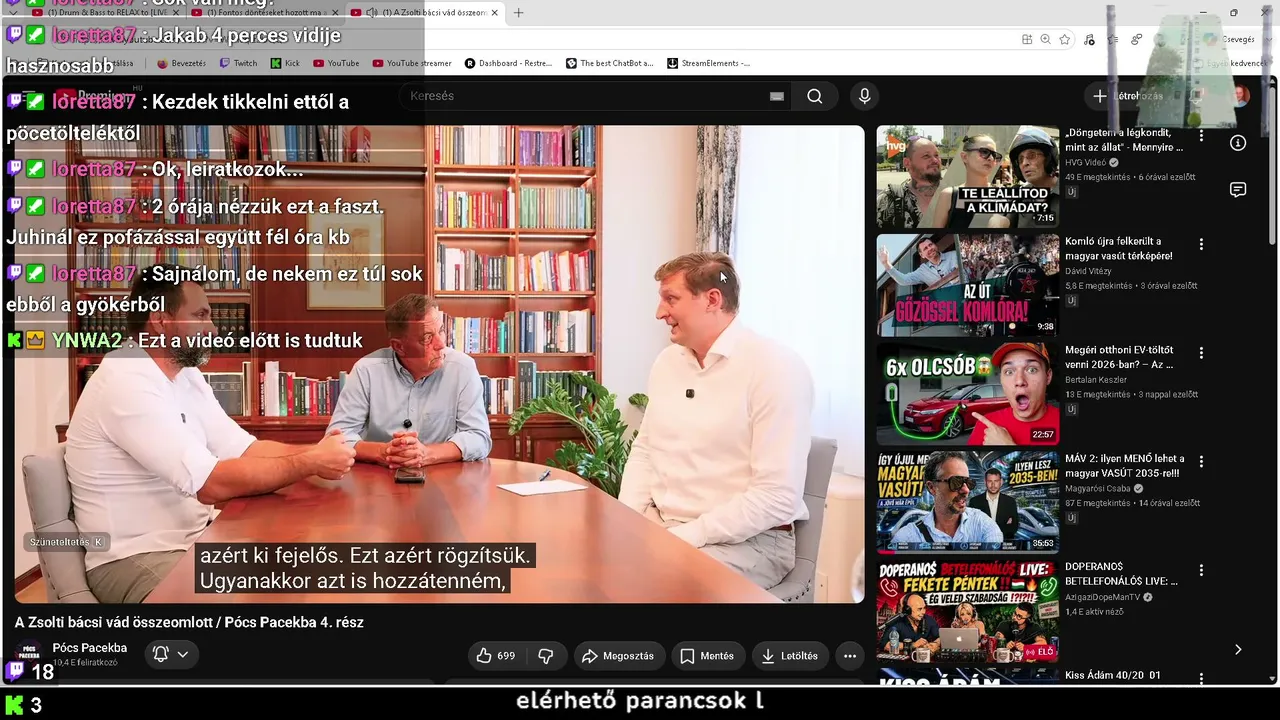Open options menu for the DOPERANOS live video
Viewport: 1280px width, 720px height.
pyautogui.click(x=1201, y=570)
